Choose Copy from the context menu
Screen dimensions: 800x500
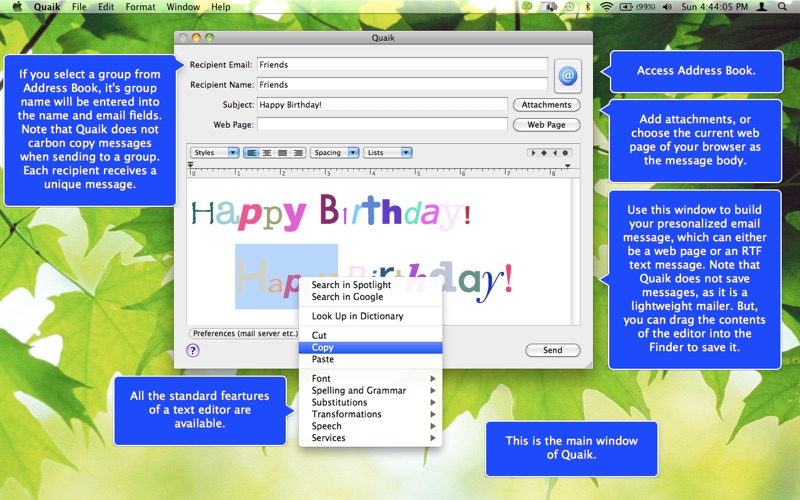(x=370, y=347)
